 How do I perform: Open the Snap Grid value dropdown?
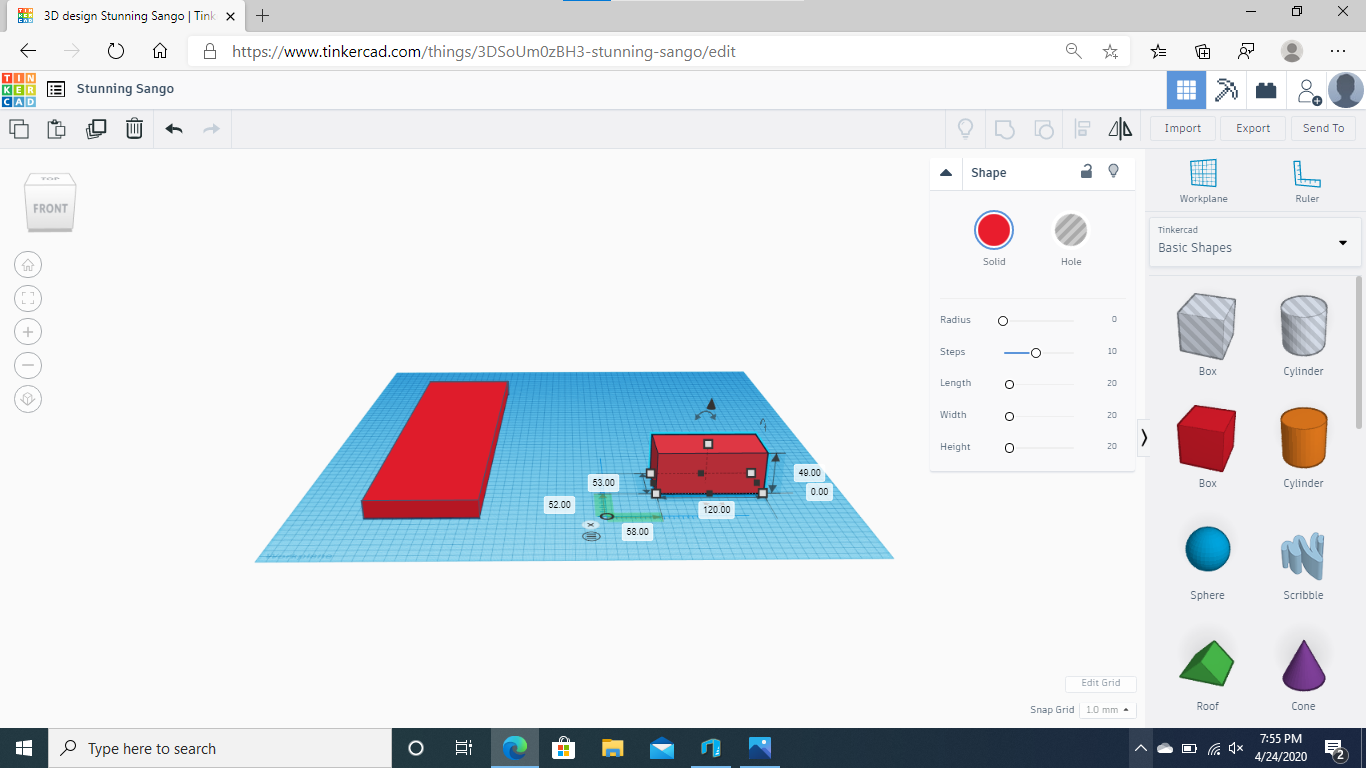pos(1107,709)
